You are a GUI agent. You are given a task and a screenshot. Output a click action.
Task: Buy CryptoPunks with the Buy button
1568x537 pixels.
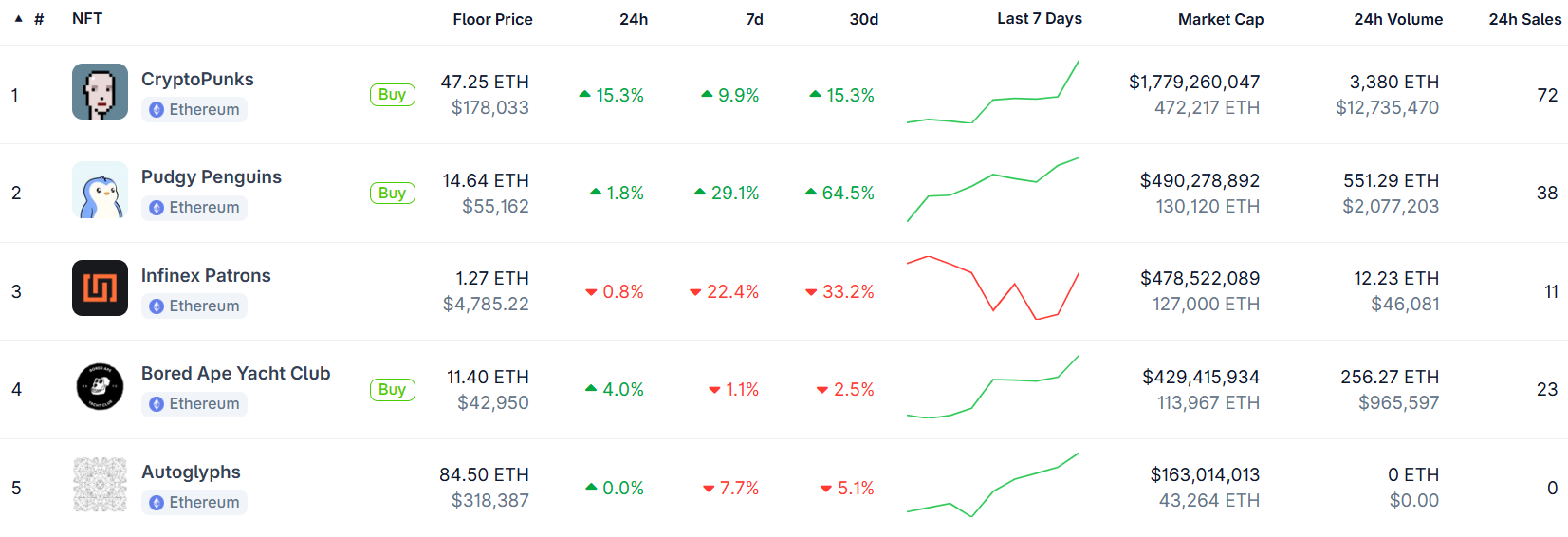coord(392,94)
